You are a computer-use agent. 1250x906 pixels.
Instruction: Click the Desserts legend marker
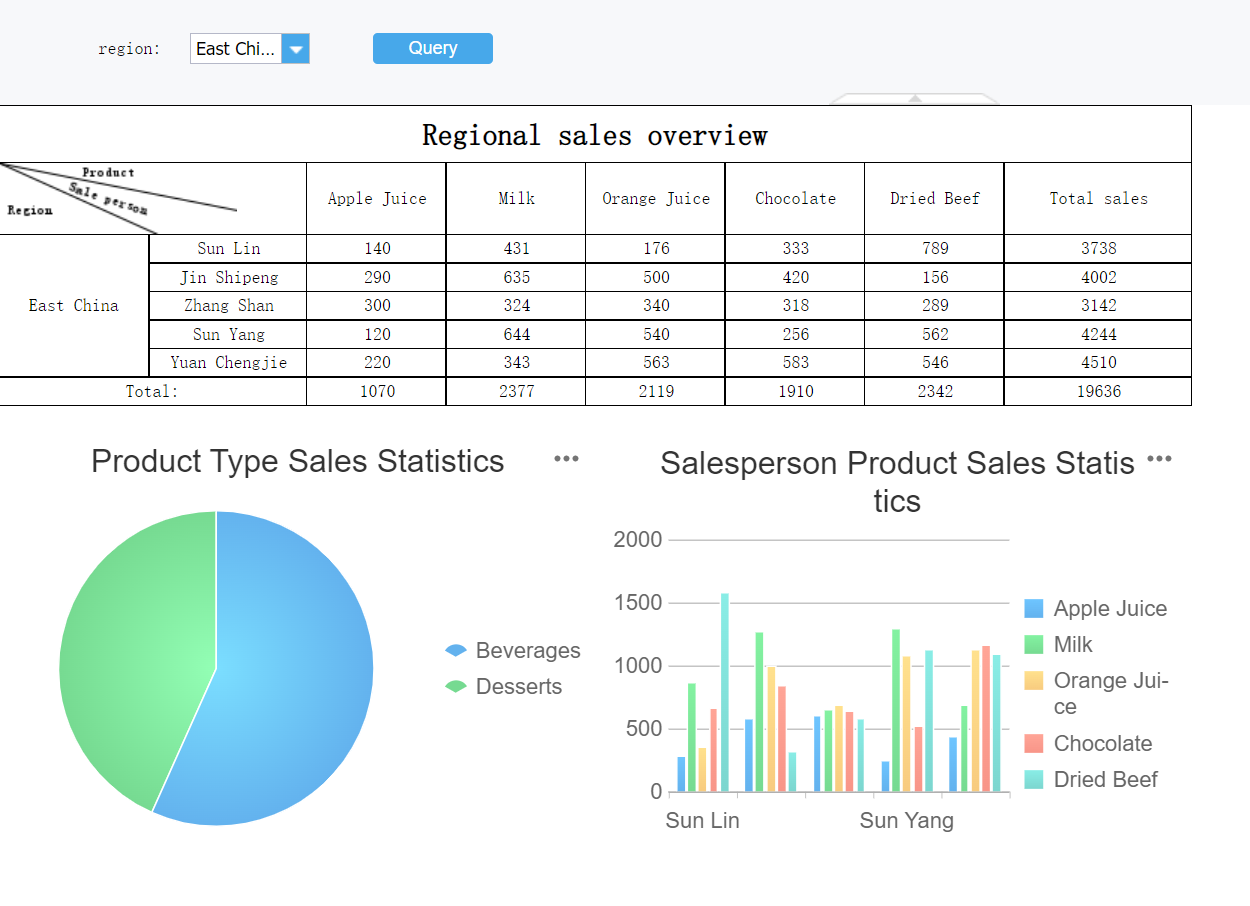click(x=455, y=686)
